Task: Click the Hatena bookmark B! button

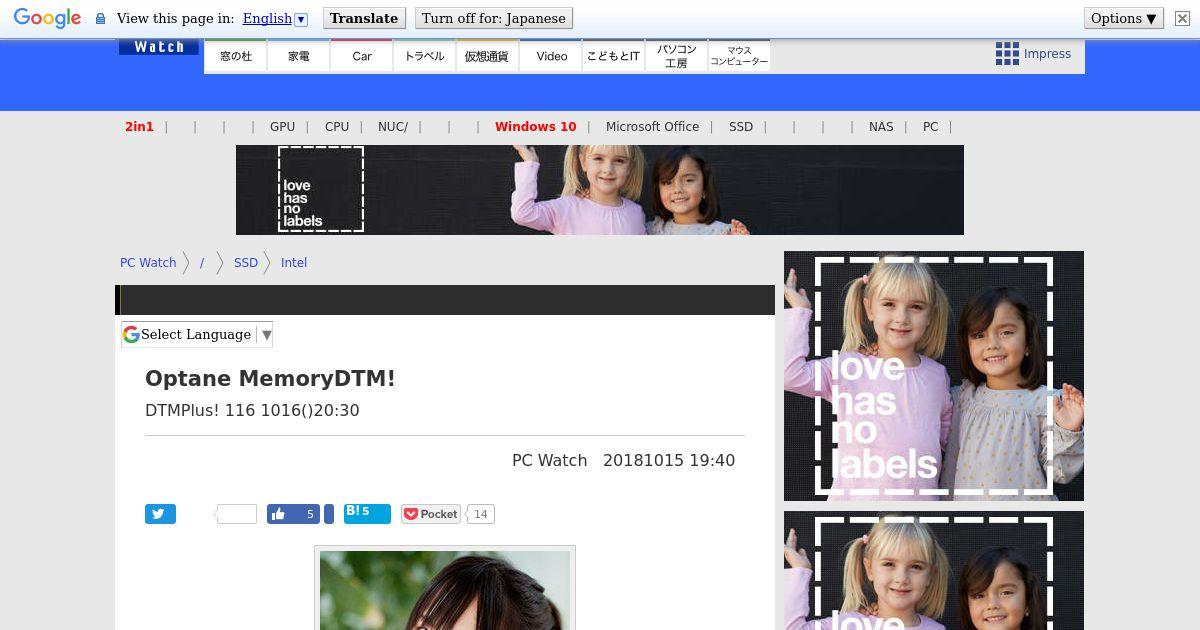Action: point(367,514)
